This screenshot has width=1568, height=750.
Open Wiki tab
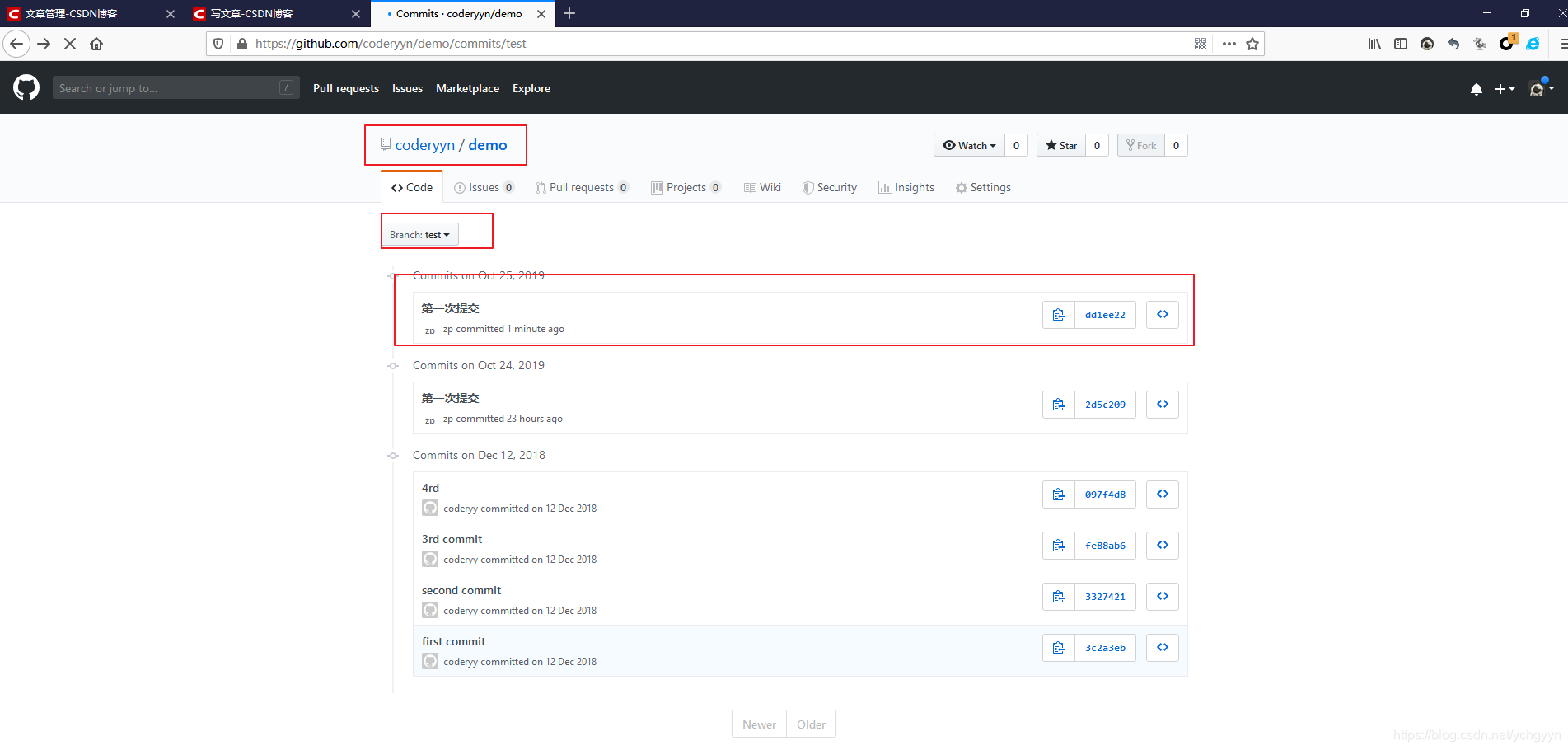coord(762,187)
